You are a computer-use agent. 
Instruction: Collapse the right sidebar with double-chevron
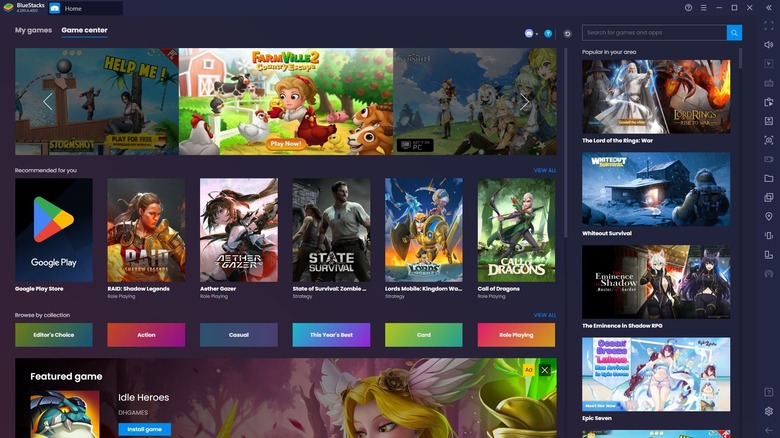769,8
